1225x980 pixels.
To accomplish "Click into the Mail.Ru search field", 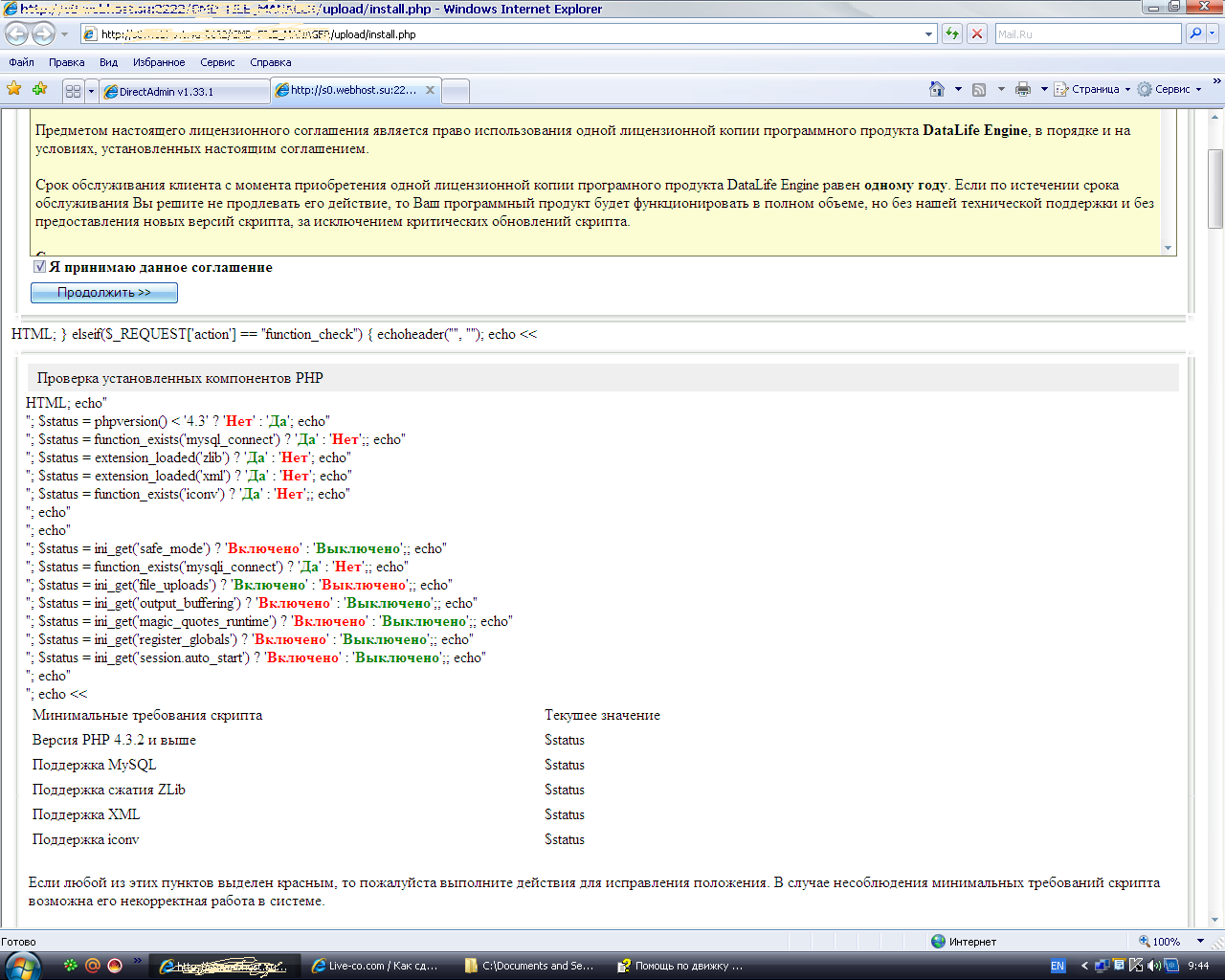I will 1086,33.
